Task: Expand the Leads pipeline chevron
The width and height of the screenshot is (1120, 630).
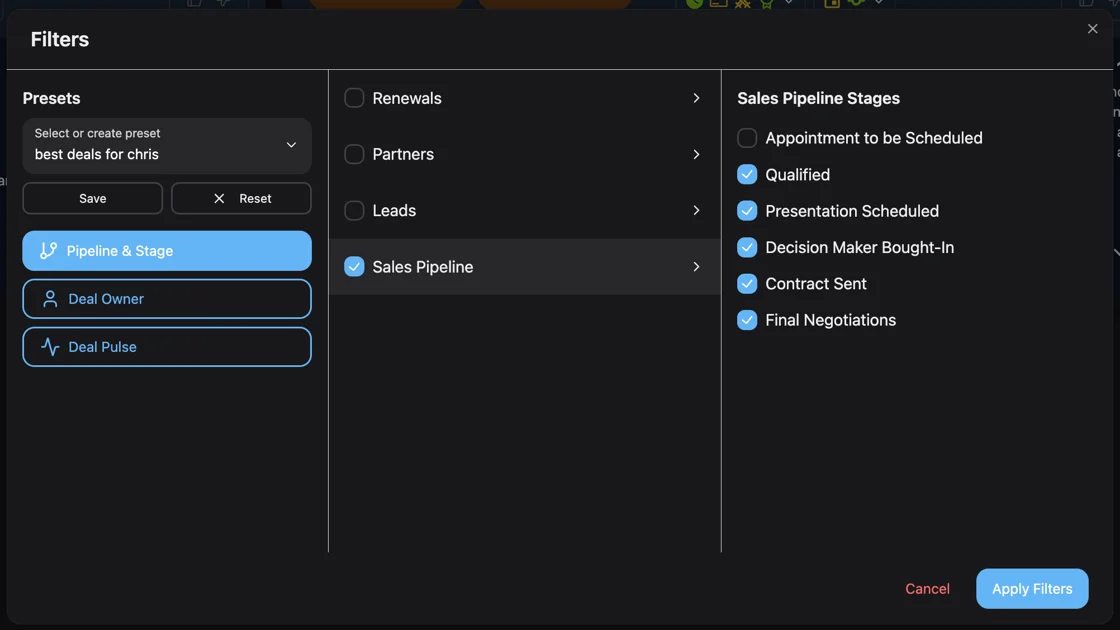Action: 696,210
